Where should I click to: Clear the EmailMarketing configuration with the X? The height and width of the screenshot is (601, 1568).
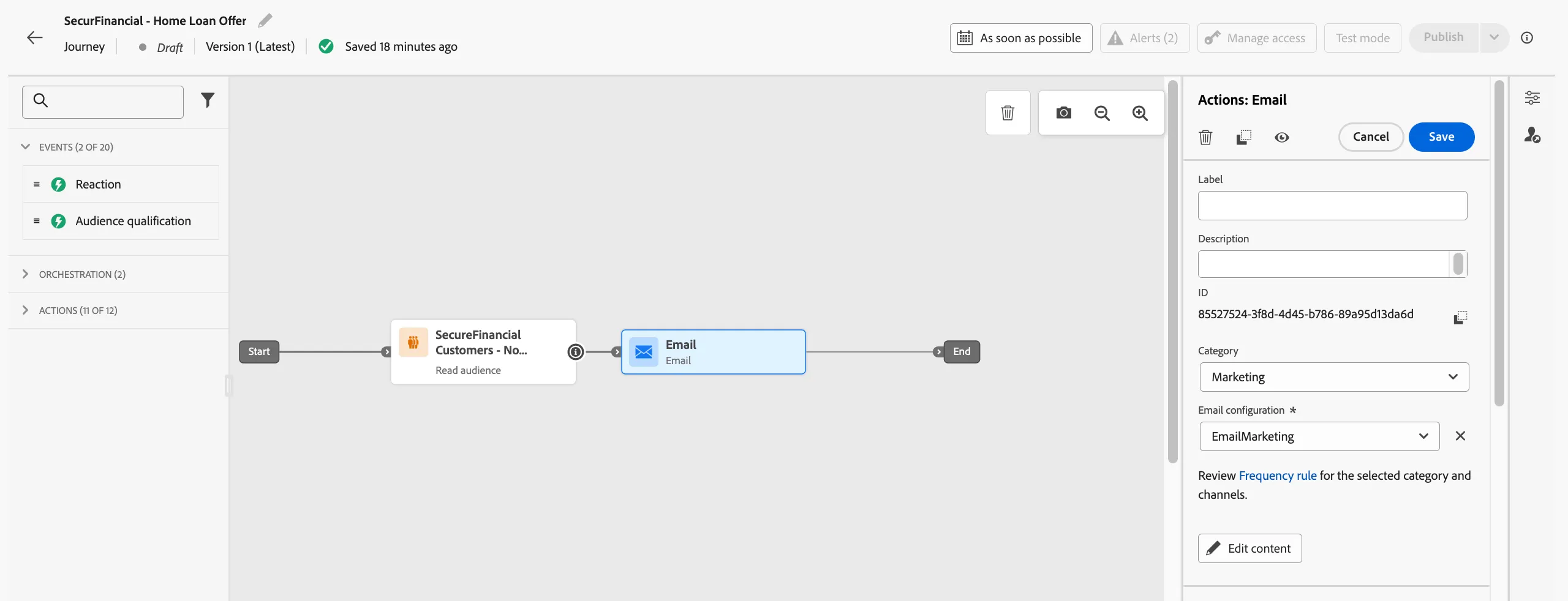pos(1460,436)
